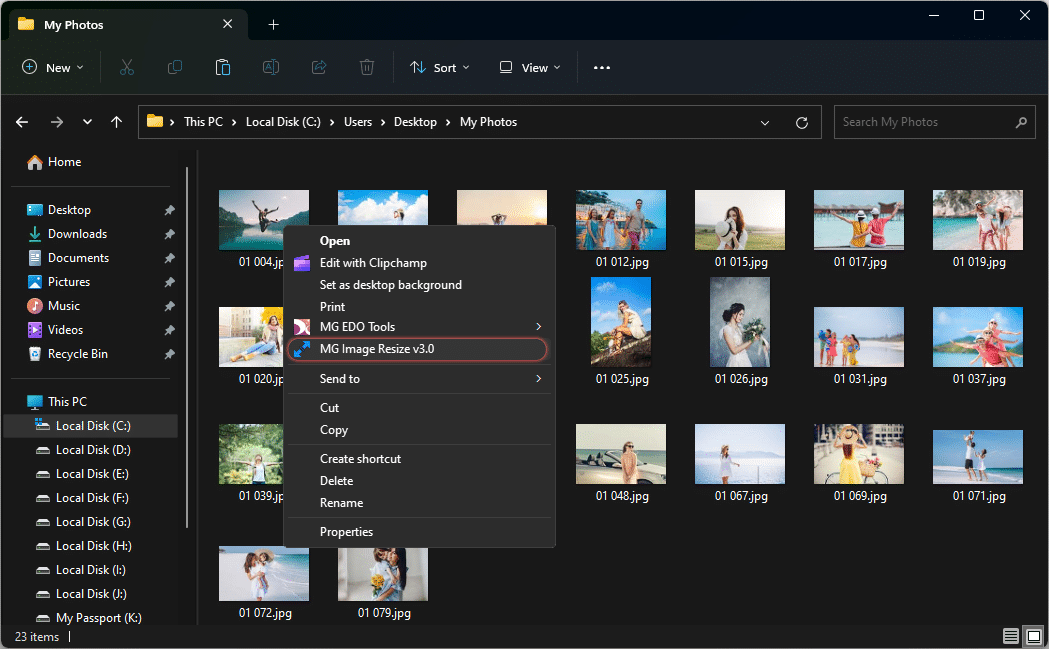Switch to large thumbnails view in status bar

pyautogui.click(x=1034, y=636)
